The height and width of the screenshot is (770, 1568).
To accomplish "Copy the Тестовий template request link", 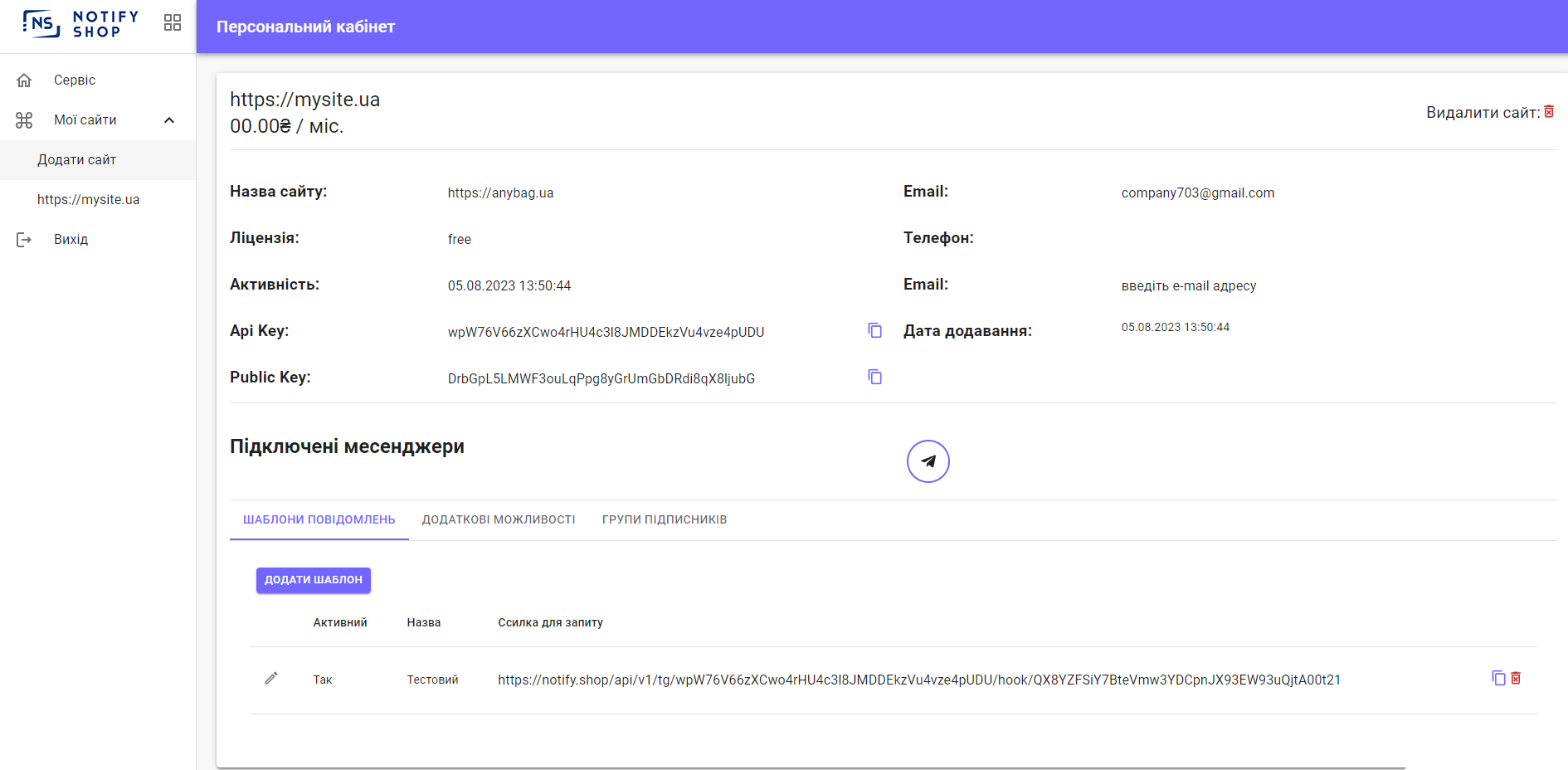I will pos(1498,678).
